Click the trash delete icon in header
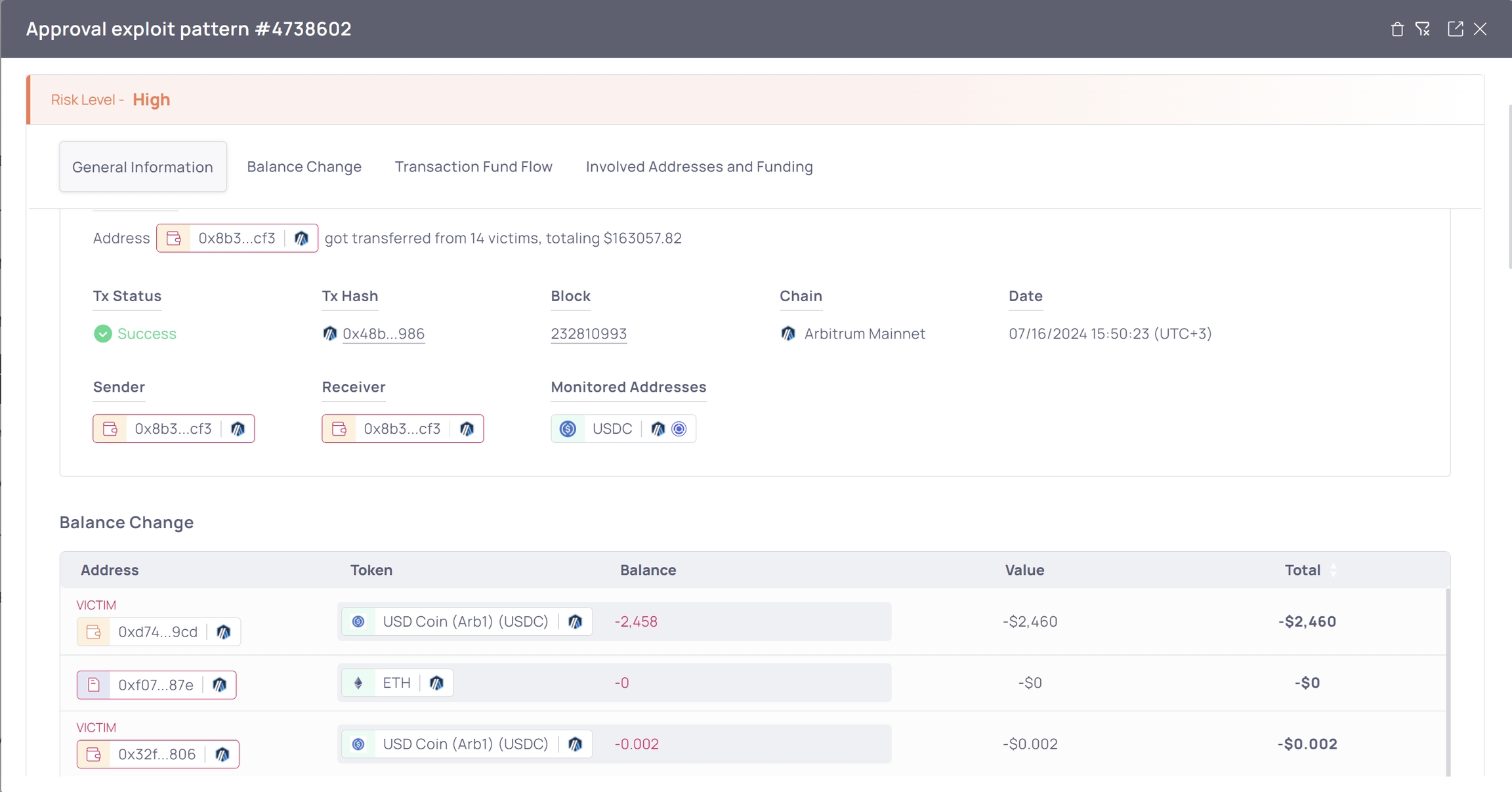1512x792 pixels. [1397, 30]
